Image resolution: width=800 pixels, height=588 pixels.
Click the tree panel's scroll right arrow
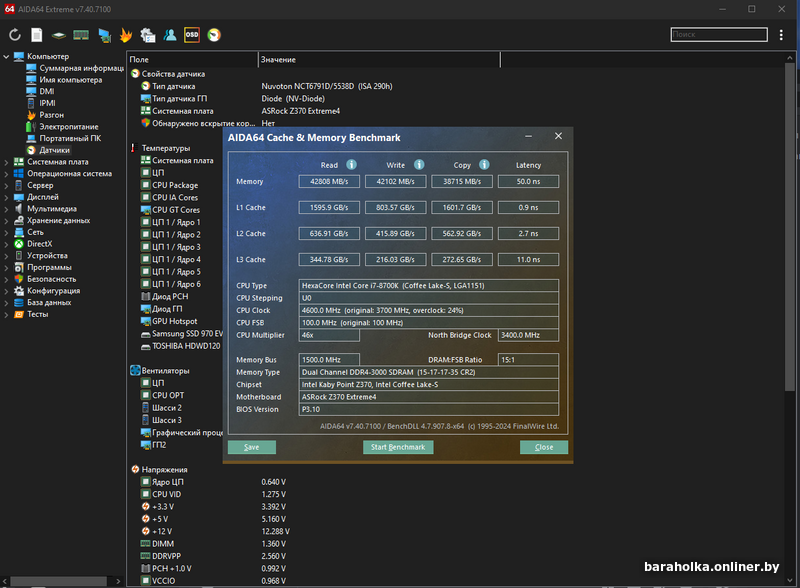point(118,581)
